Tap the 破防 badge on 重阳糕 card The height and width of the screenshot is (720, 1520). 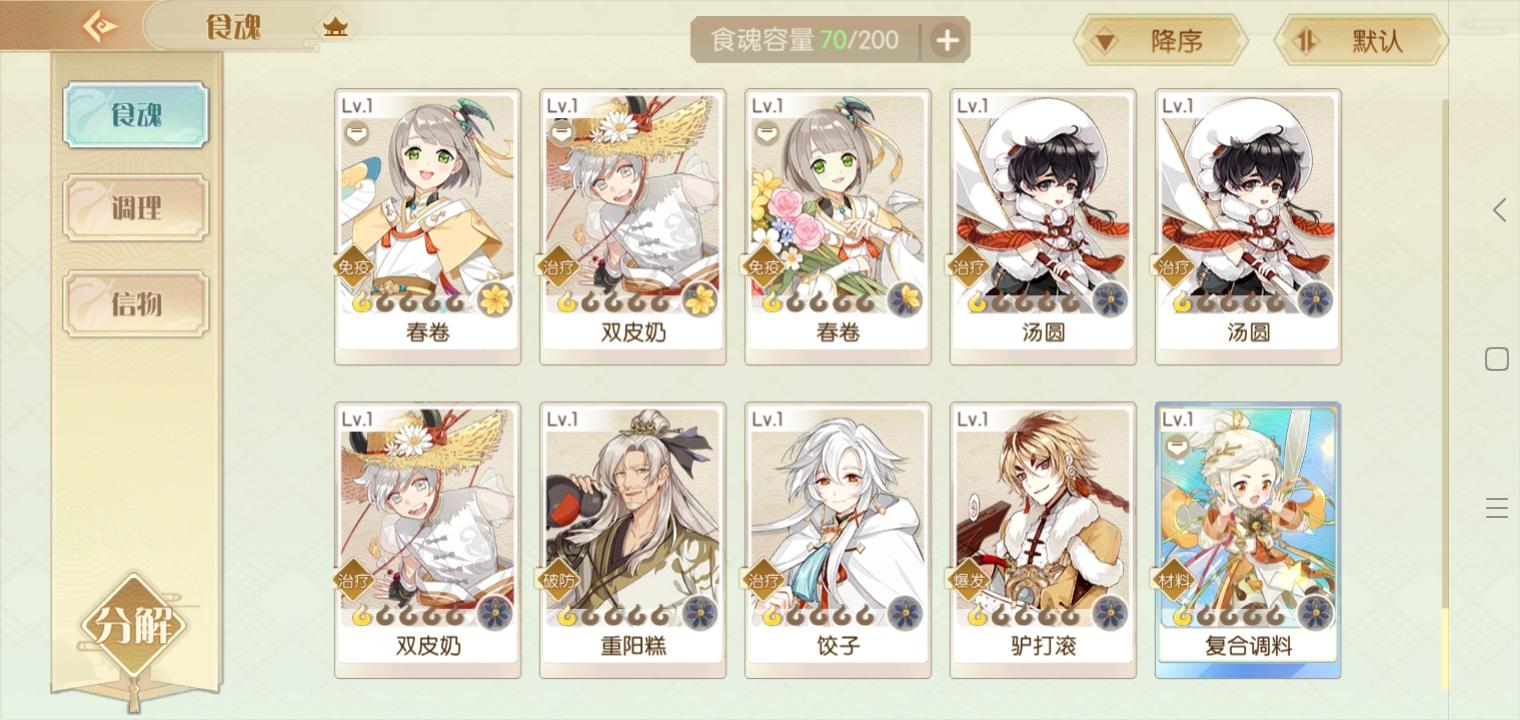pyautogui.click(x=558, y=581)
